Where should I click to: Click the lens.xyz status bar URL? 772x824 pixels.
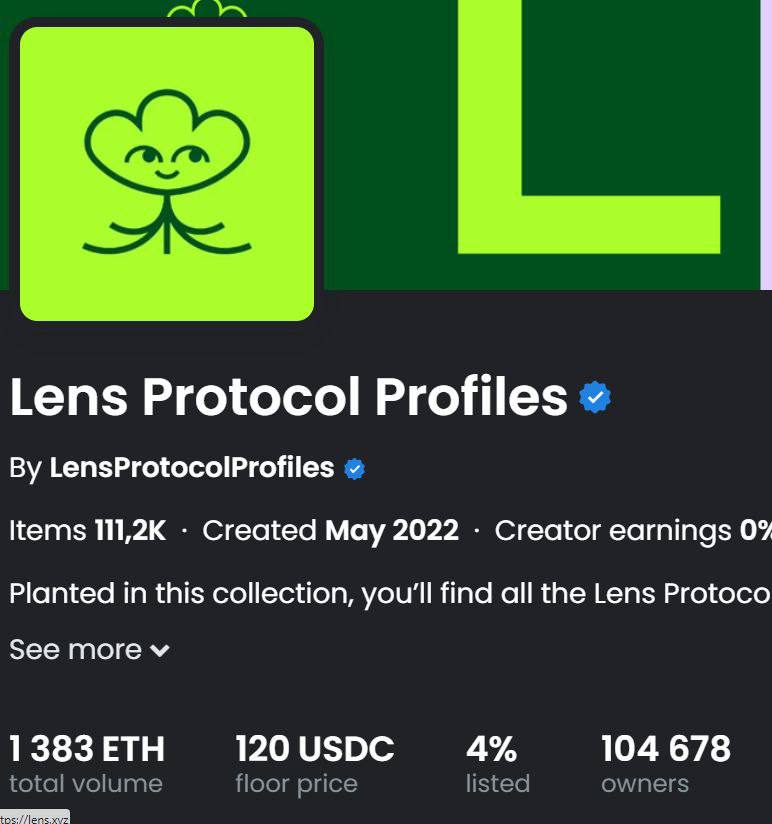click(34, 817)
